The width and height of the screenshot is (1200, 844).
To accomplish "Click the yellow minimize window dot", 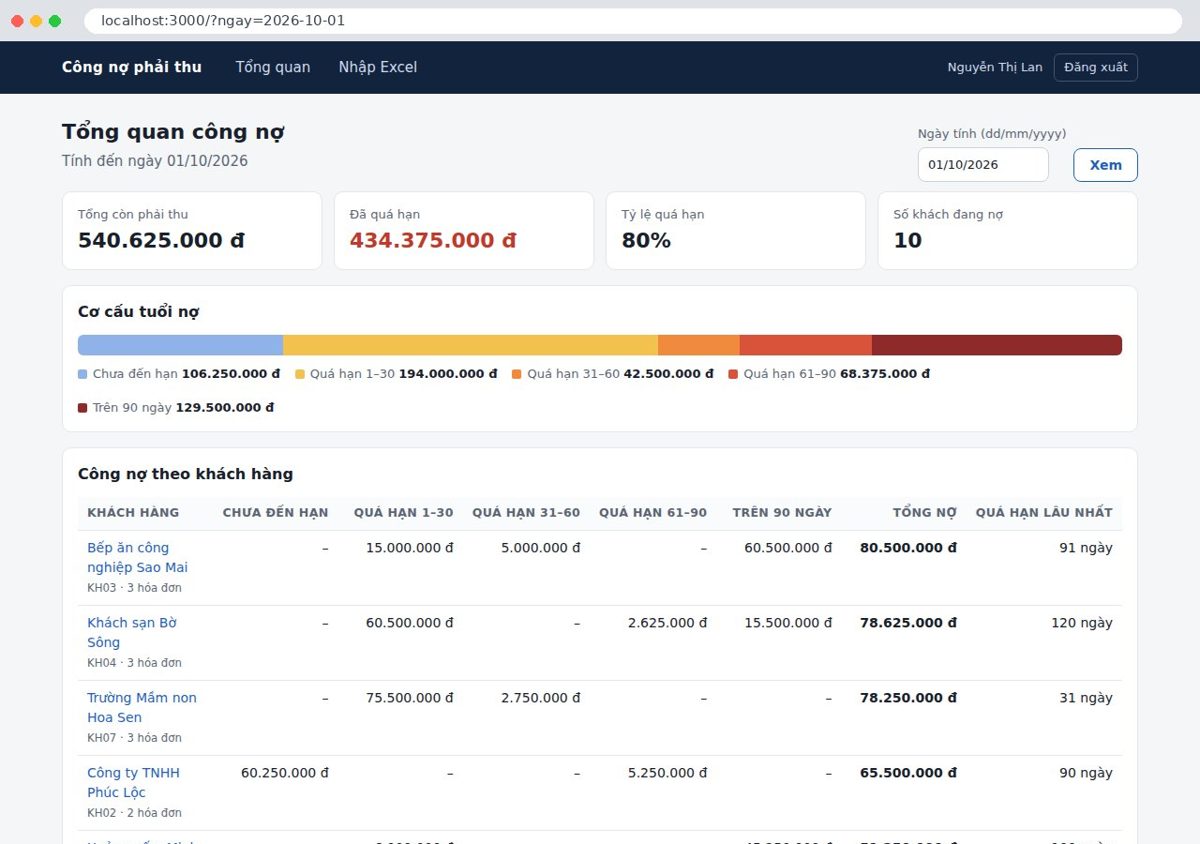I will pyautogui.click(x=36, y=21).
